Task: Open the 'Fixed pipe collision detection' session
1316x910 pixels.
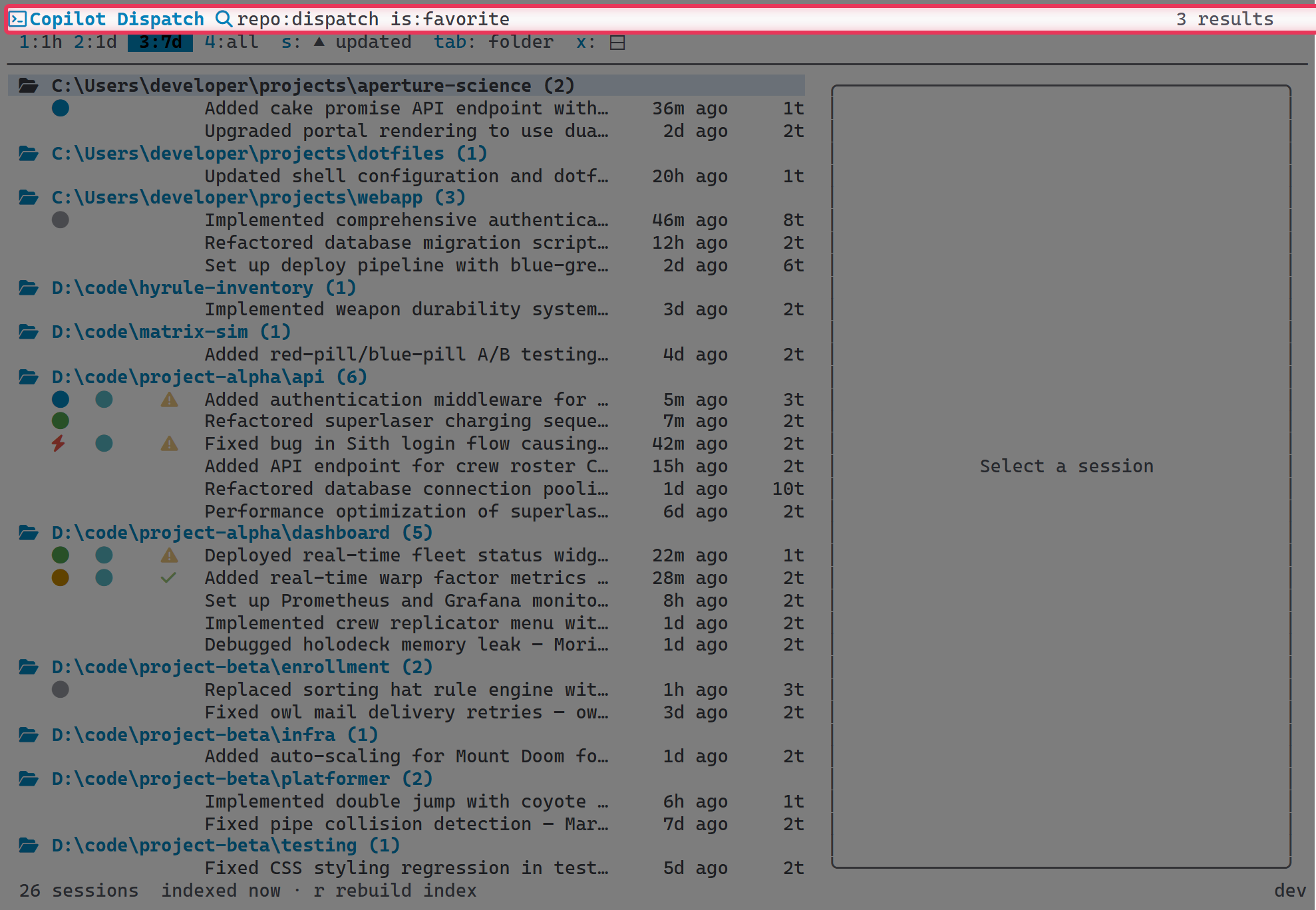Action: 407,824
